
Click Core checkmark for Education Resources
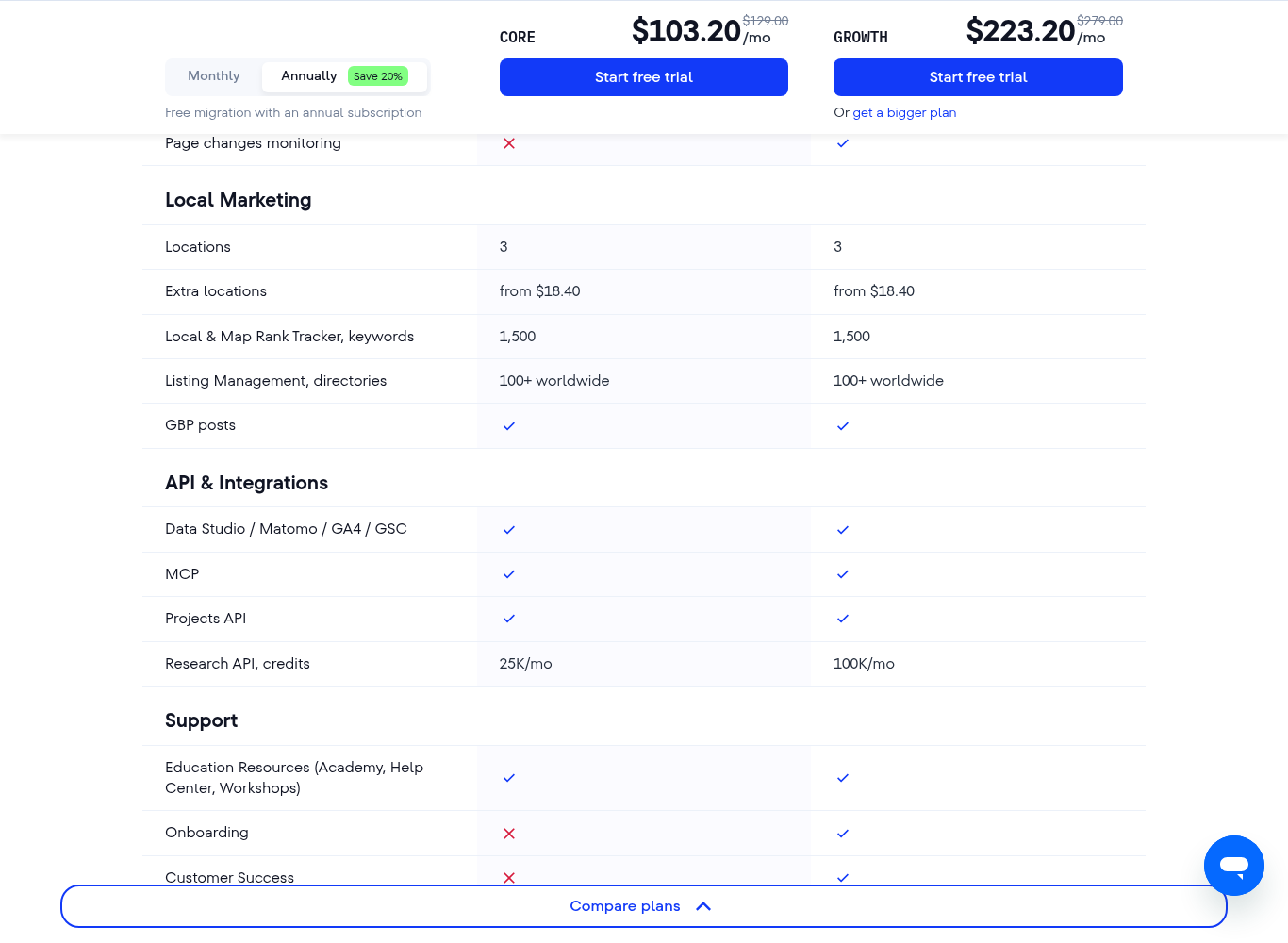[509, 778]
